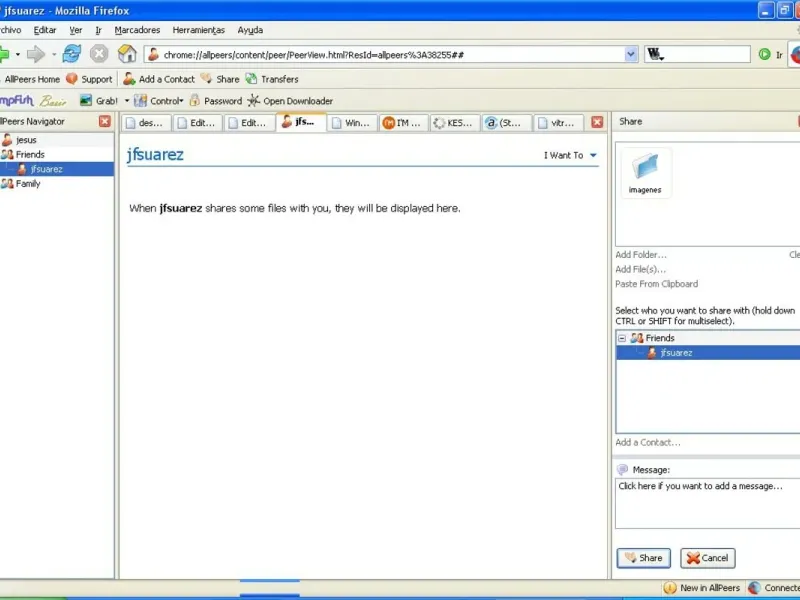
Task: Click the Support toolbar item
Action: pyautogui.click(x=89, y=79)
